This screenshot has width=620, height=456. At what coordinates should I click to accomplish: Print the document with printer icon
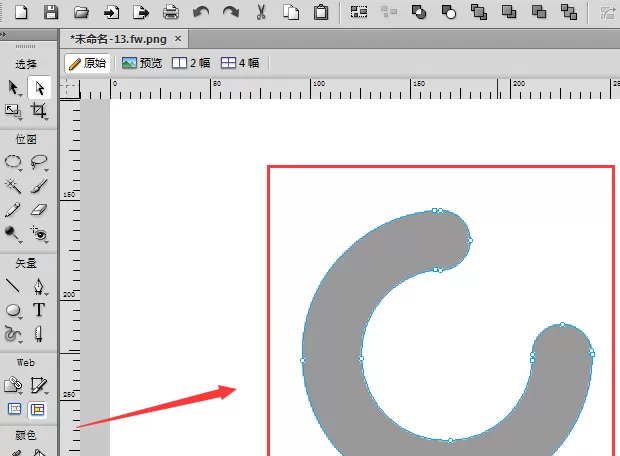click(x=171, y=12)
